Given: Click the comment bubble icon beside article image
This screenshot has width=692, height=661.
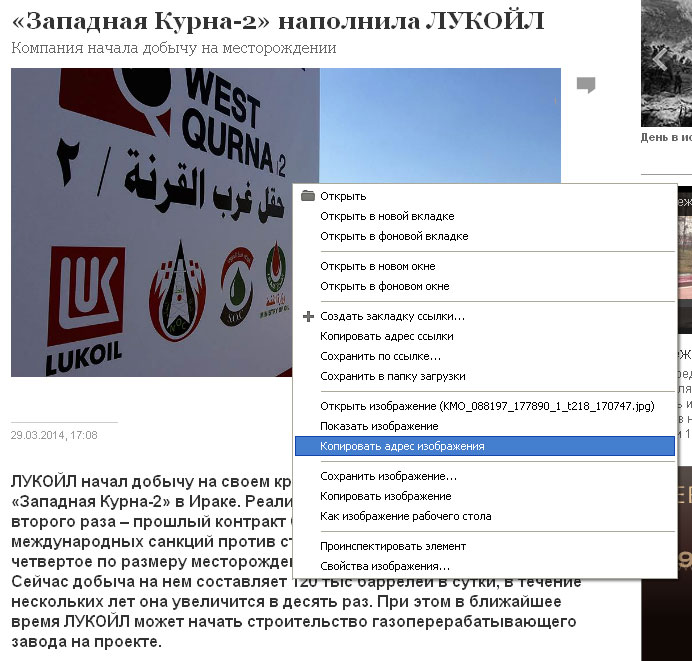Looking at the screenshot, I should tap(586, 85).
